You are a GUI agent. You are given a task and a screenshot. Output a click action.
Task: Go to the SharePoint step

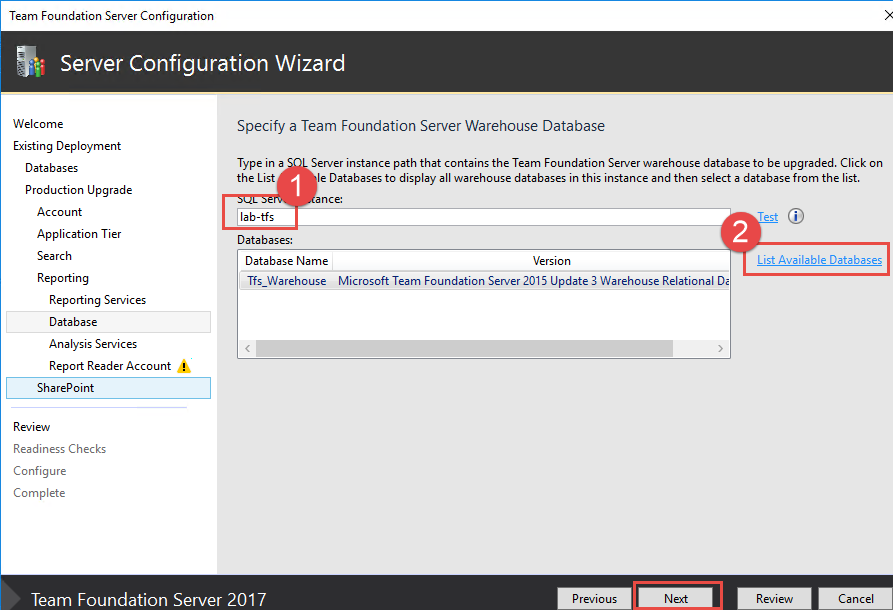coord(108,388)
